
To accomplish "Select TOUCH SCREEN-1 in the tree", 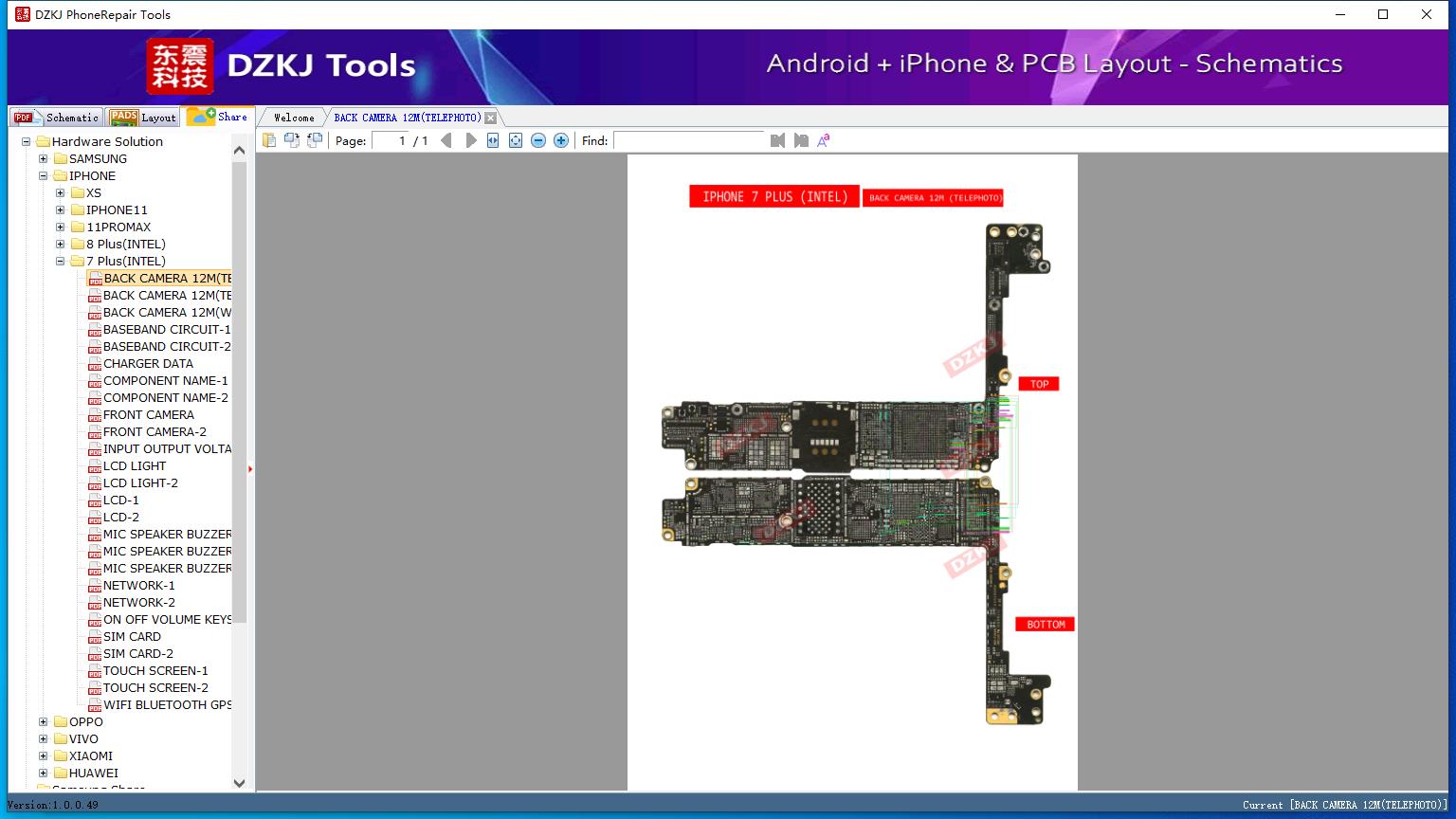I will click(155, 670).
